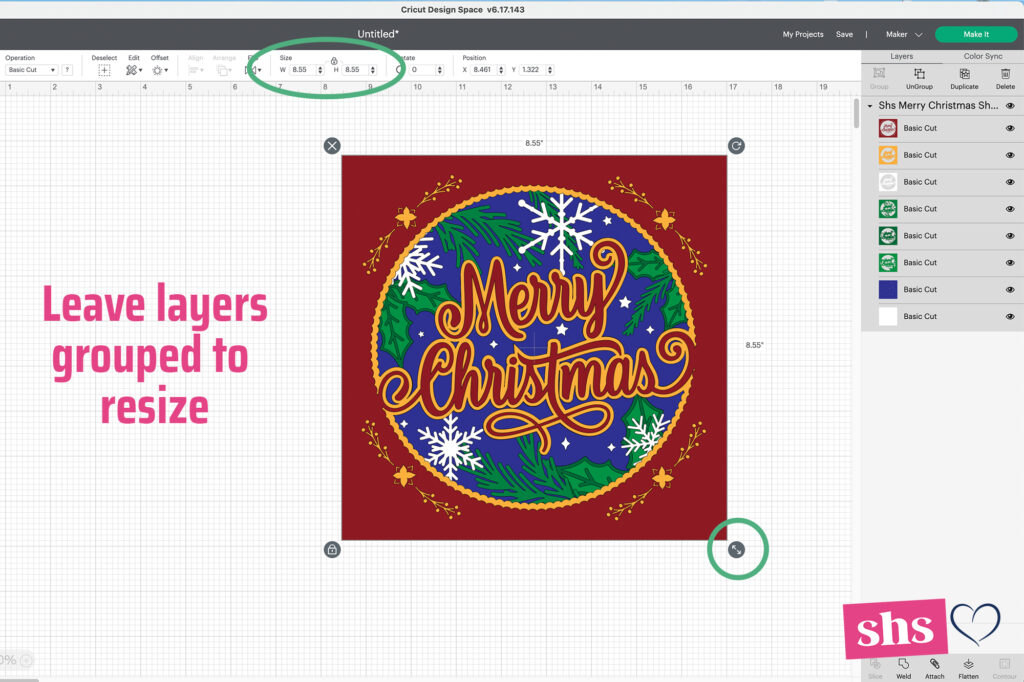Switch to the Color Sync tab
The height and width of the screenshot is (682, 1024).
tap(983, 56)
